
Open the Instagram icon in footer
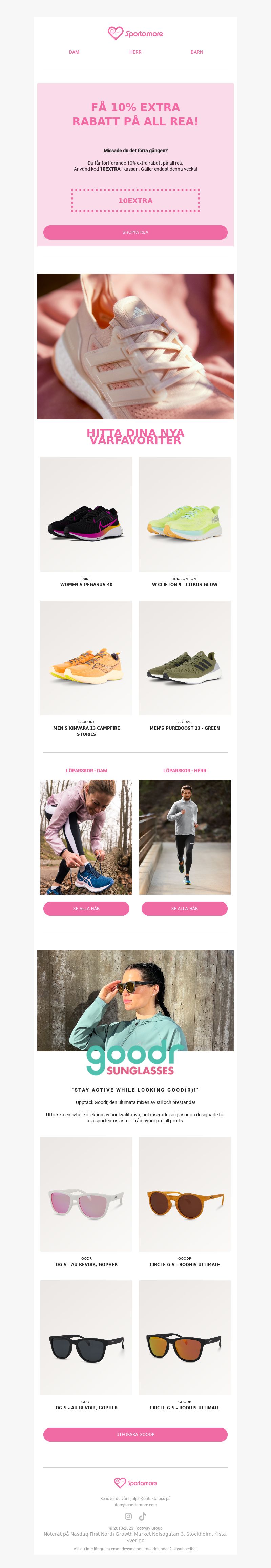128,1516
